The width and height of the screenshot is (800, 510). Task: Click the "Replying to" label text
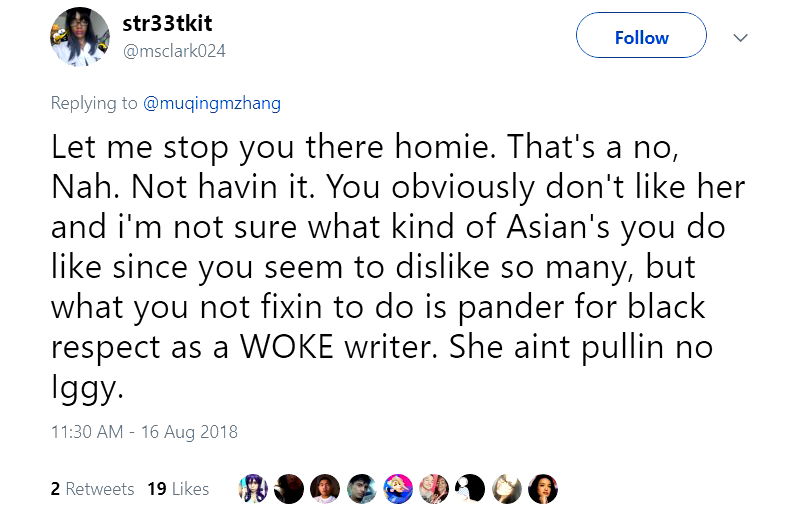[x=94, y=101]
